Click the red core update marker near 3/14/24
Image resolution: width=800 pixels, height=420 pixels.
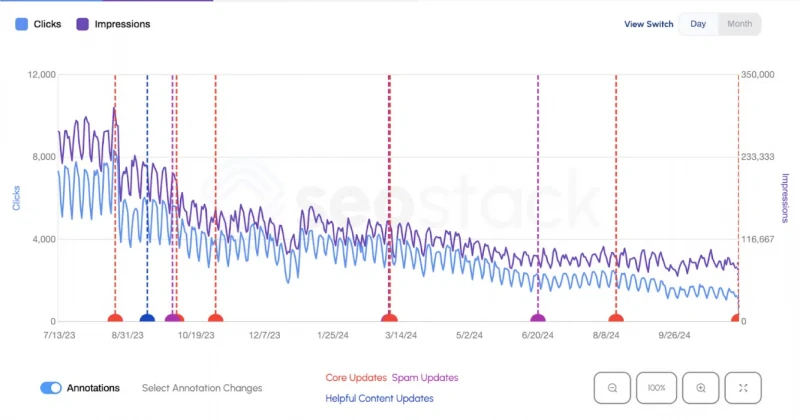(x=389, y=318)
